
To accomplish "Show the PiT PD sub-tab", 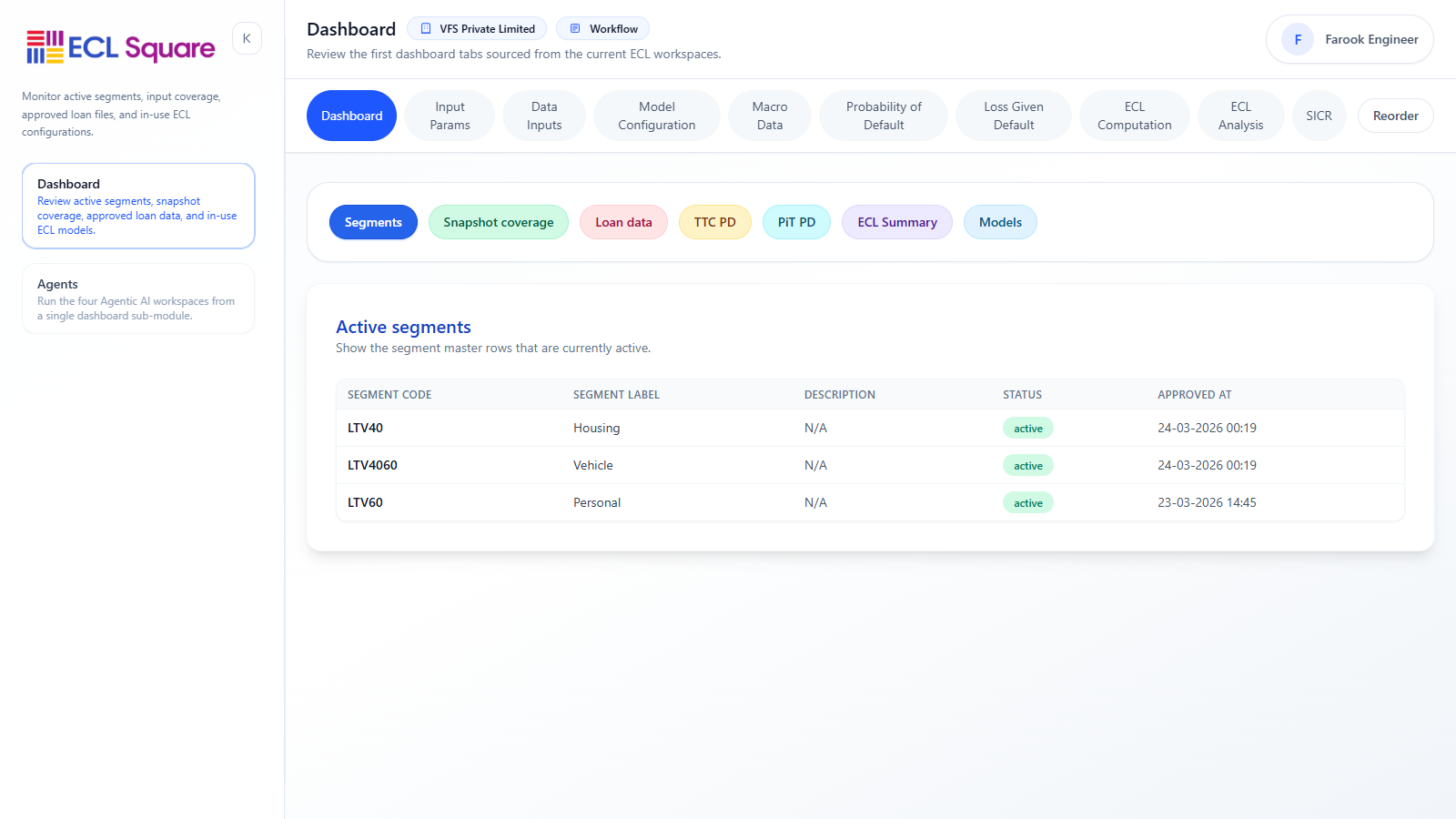I will pos(796,222).
